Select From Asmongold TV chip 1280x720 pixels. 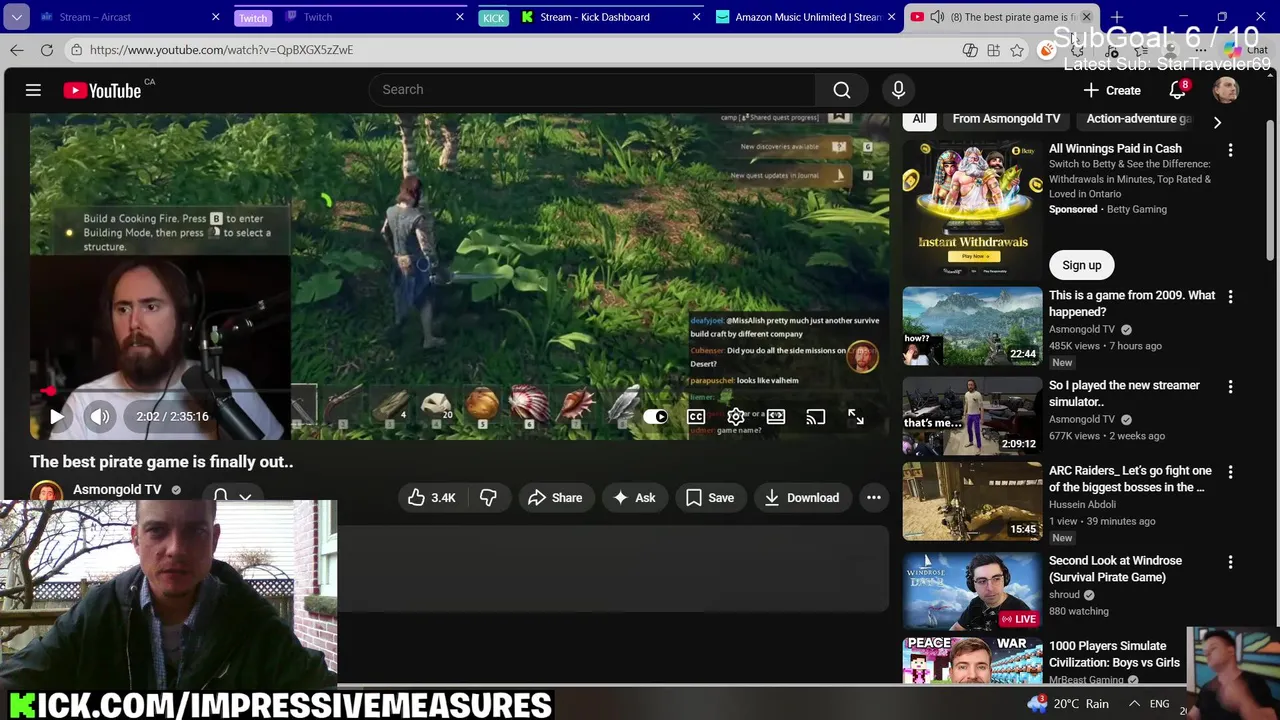click(x=1006, y=119)
